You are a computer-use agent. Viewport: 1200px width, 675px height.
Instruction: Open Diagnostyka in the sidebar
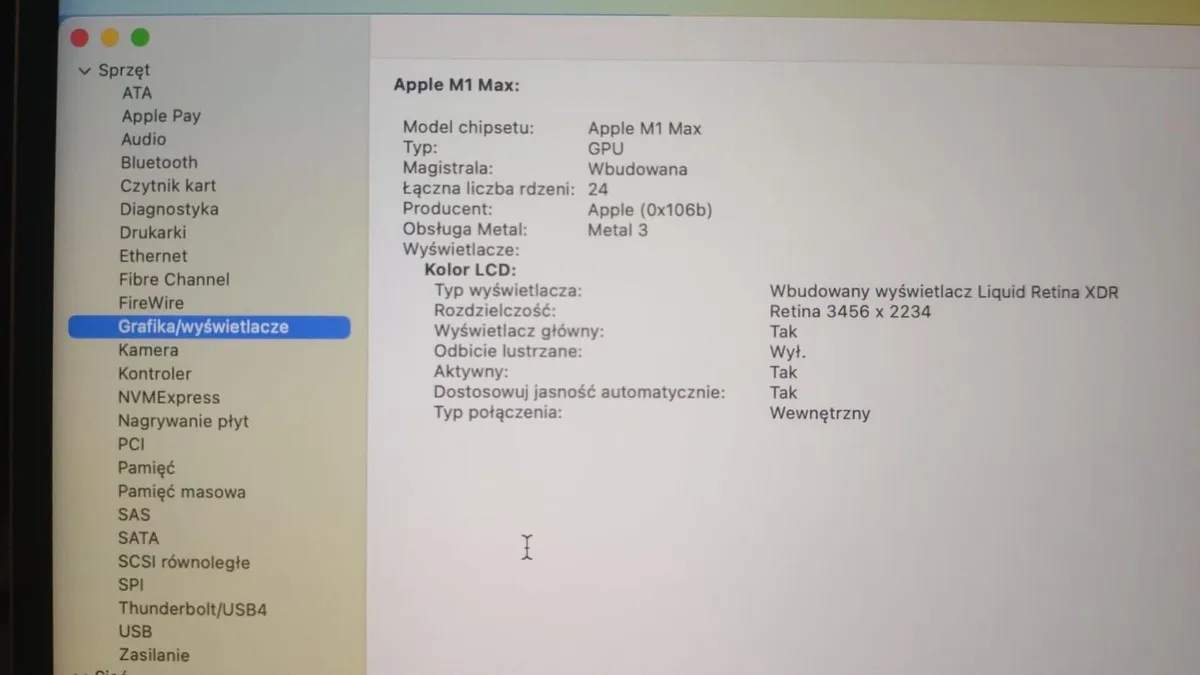click(169, 210)
